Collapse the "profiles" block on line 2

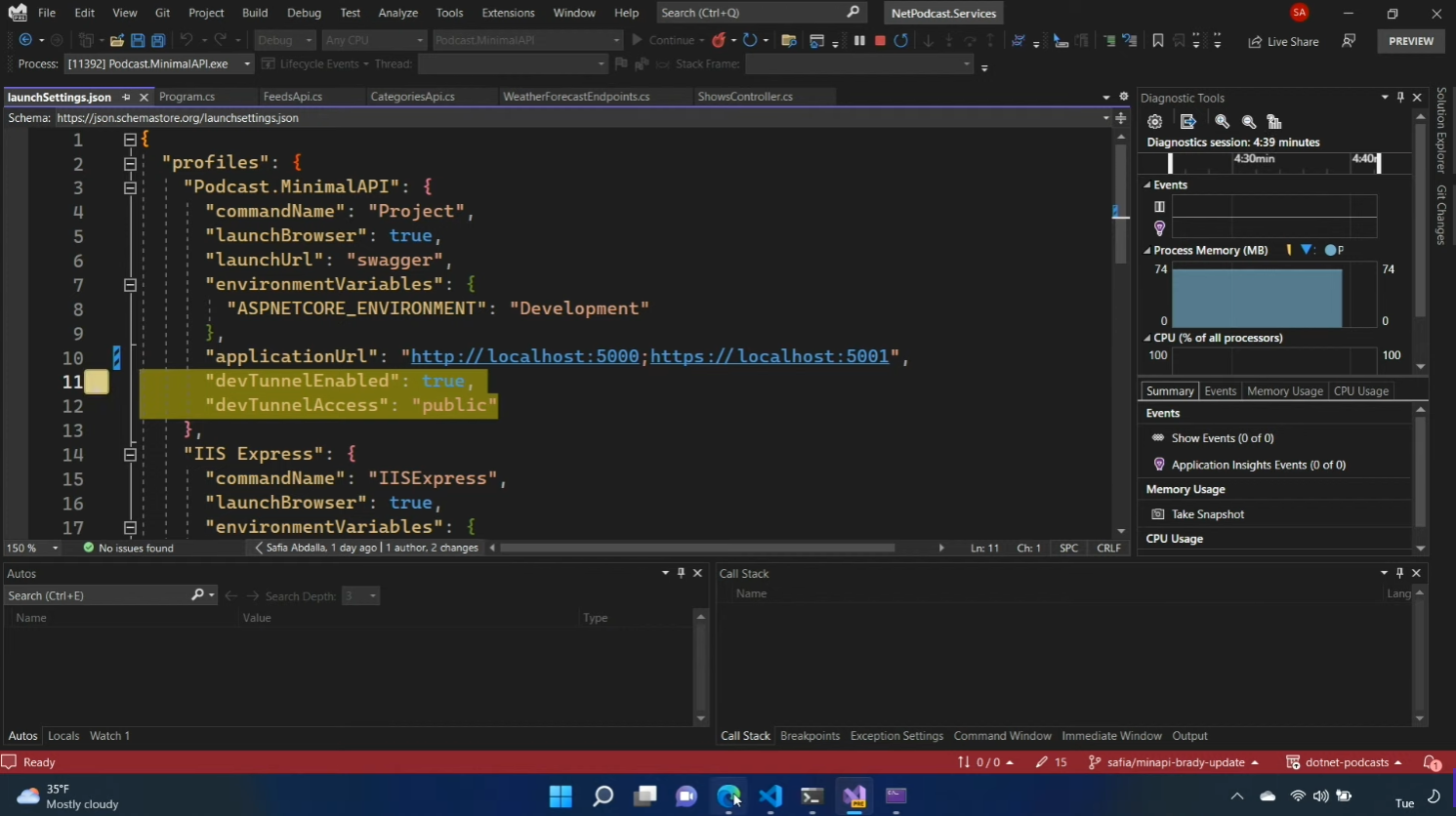(130, 164)
